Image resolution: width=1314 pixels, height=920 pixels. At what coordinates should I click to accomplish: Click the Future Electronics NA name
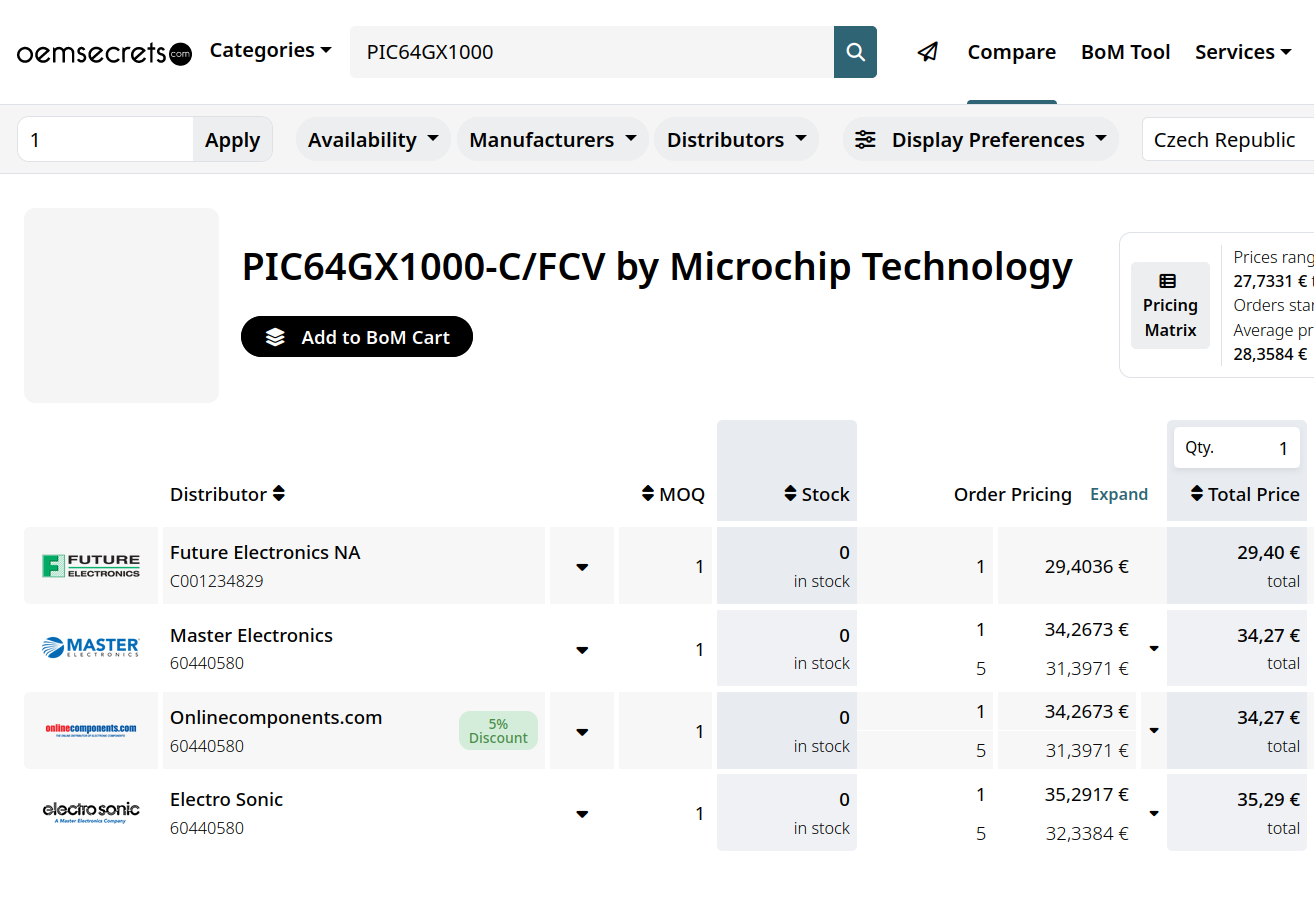(265, 552)
